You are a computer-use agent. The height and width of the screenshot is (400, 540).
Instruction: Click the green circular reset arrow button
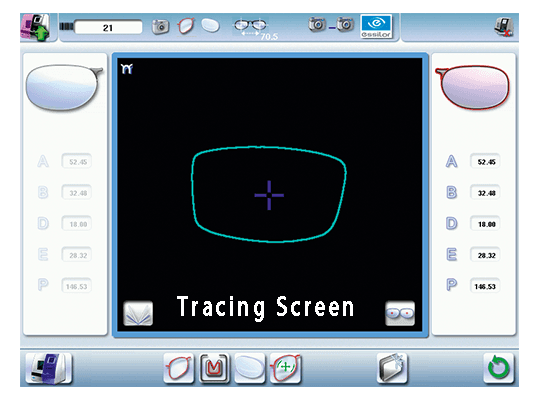pos(499,368)
